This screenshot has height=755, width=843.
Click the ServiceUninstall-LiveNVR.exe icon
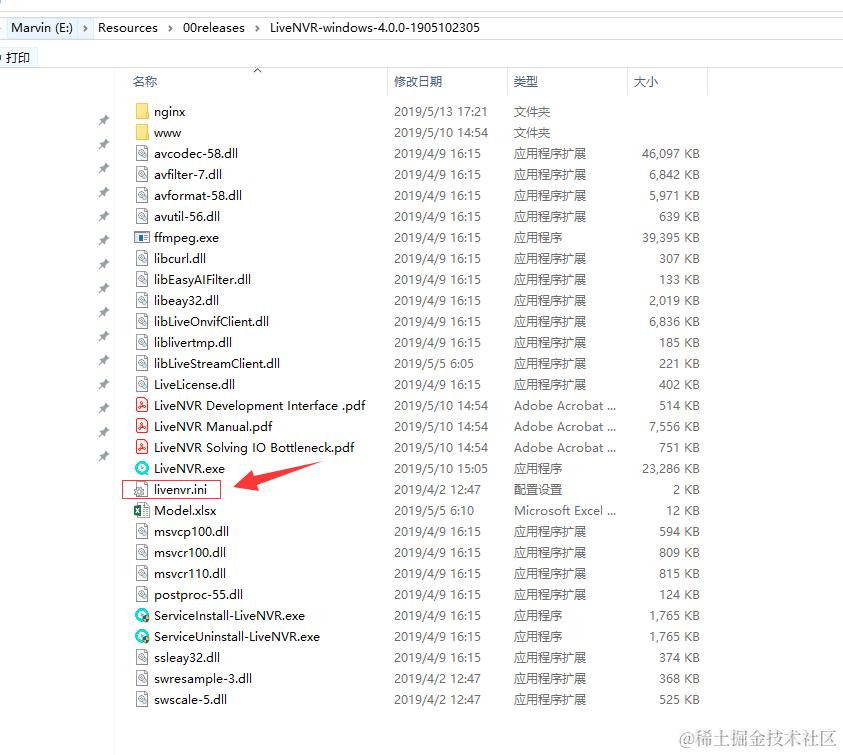142,636
